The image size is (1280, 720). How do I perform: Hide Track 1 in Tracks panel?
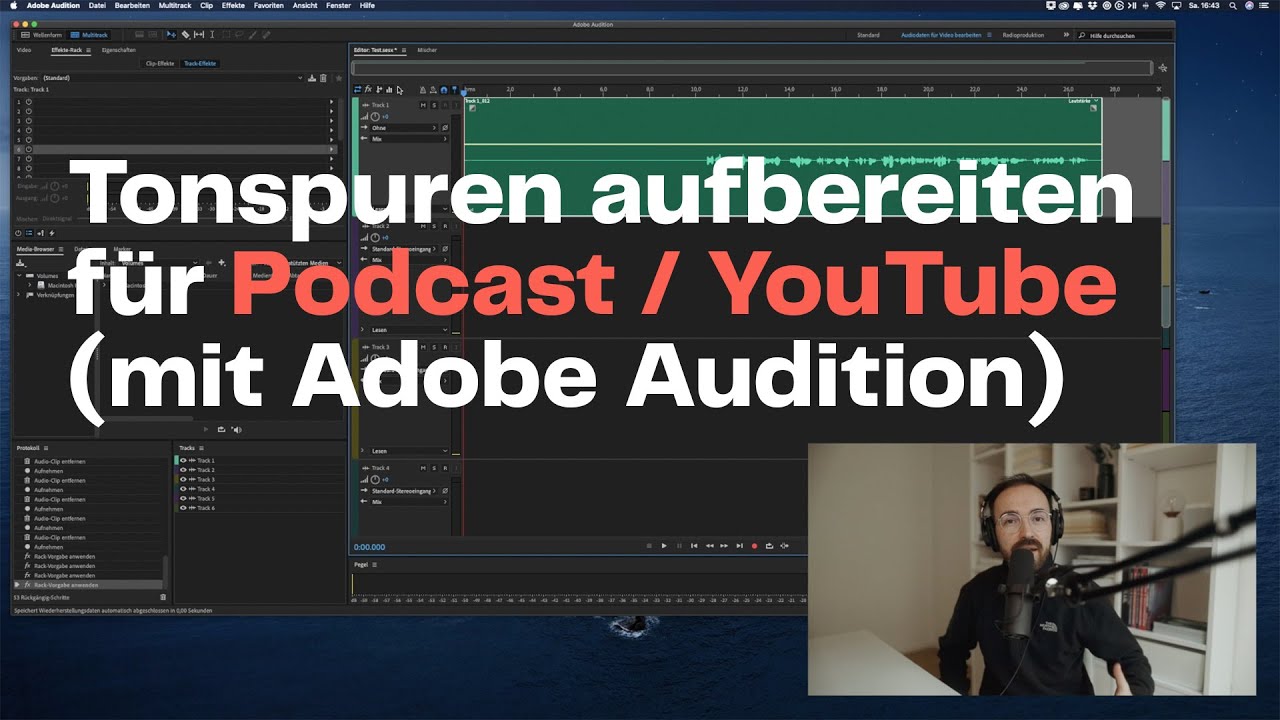tap(183, 461)
